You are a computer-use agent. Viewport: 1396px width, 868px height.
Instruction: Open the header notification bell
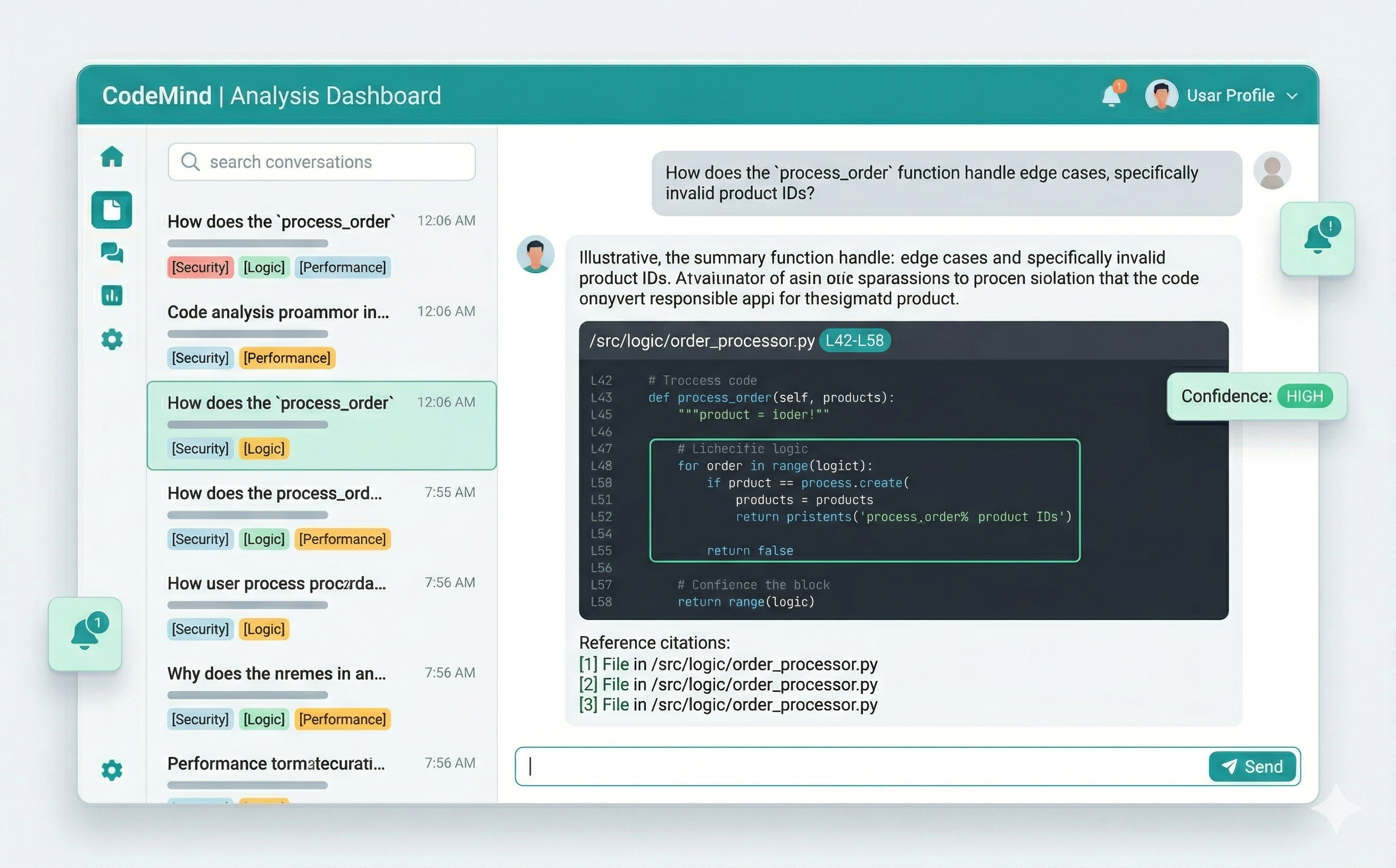coord(1112,96)
